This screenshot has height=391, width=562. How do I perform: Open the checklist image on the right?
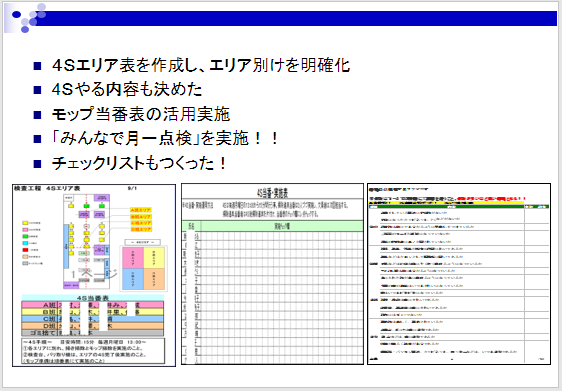(x=459, y=274)
